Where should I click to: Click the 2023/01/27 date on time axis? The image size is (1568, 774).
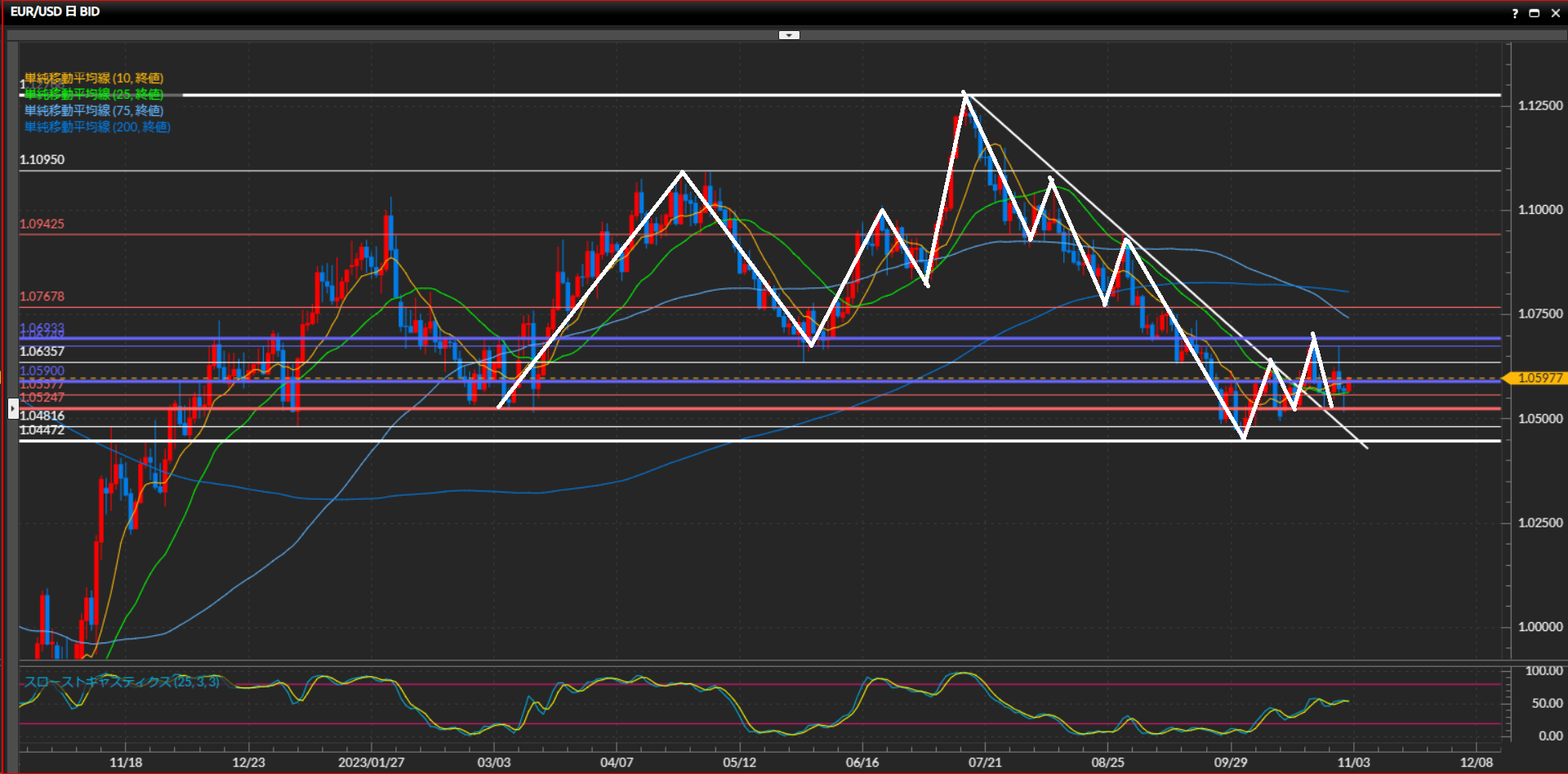coord(371,763)
